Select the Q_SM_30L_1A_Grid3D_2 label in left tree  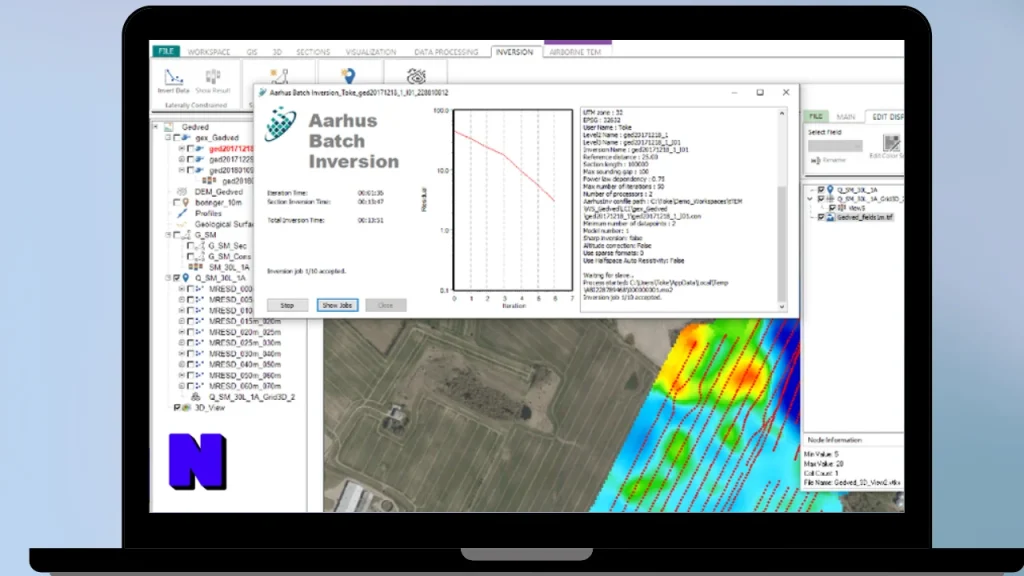coord(251,397)
